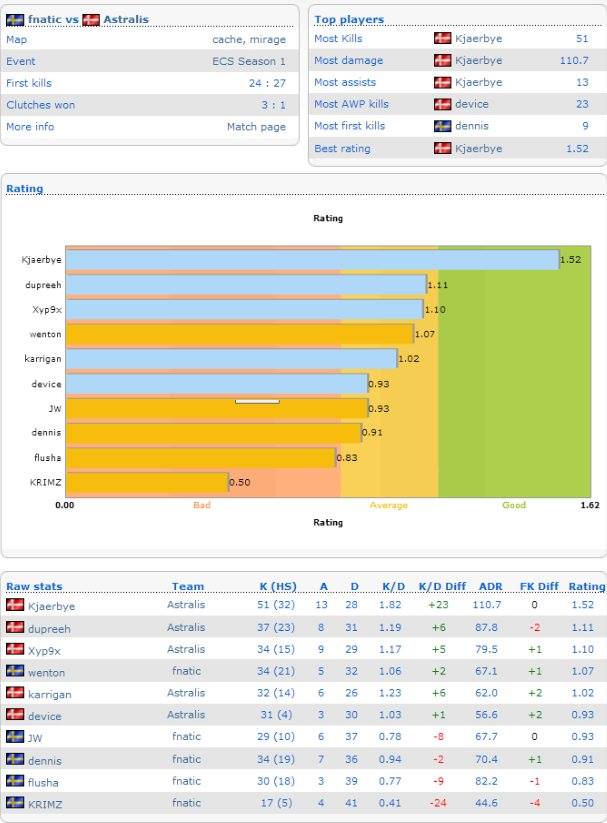Open karrigan player link in Raw stats
The height and width of the screenshot is (823, 607).
49,694
